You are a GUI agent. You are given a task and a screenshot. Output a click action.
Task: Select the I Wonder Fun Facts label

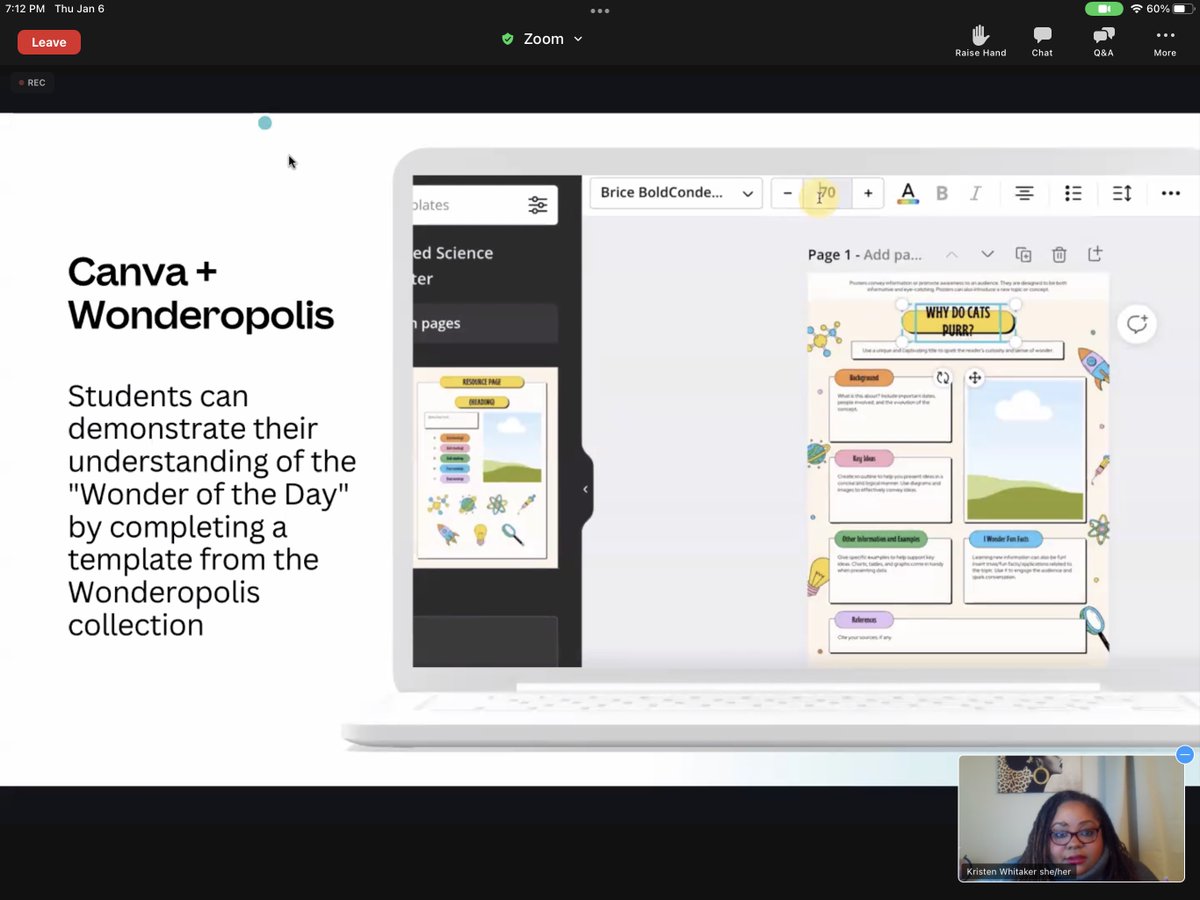click(x=1005, y=539)
